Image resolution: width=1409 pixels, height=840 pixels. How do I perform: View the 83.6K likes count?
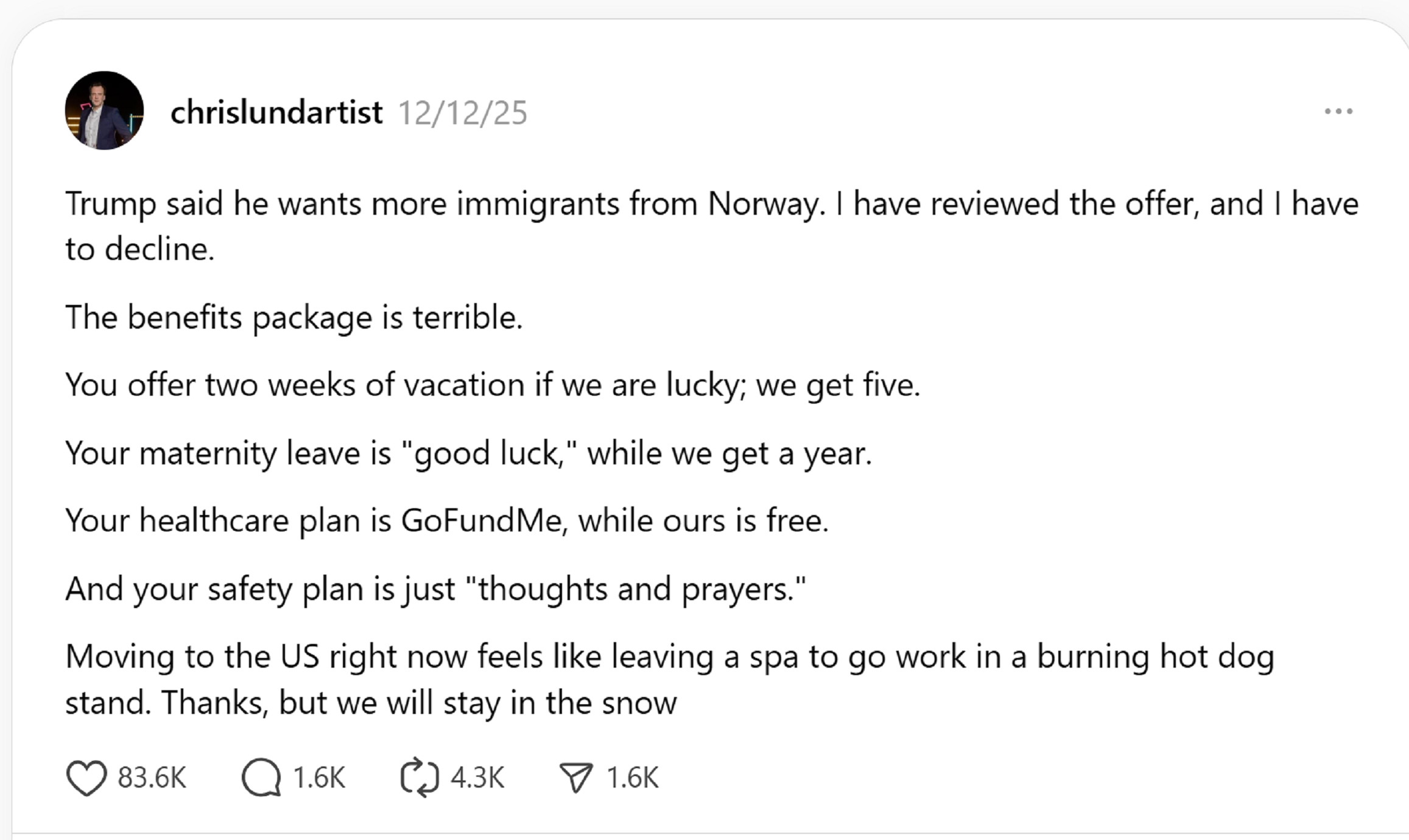pos(152,778)
